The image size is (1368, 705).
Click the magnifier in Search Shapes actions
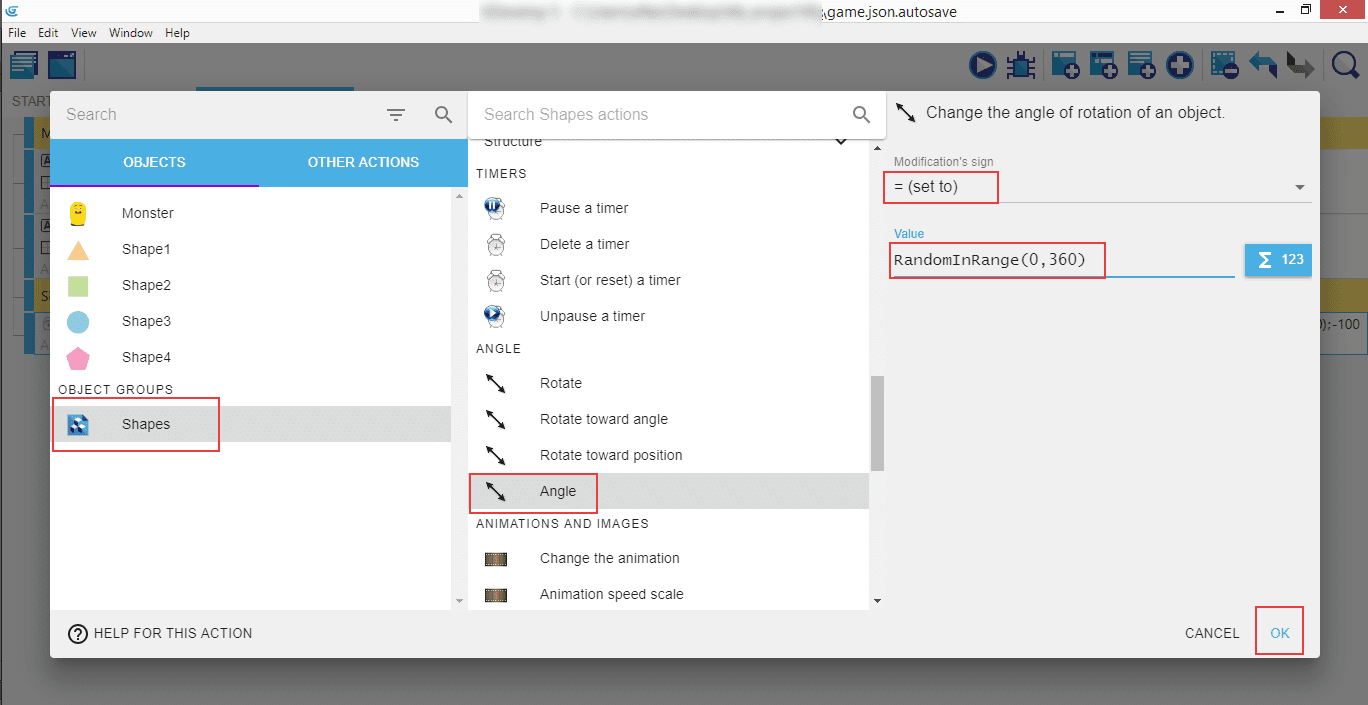tap(861, 115)
